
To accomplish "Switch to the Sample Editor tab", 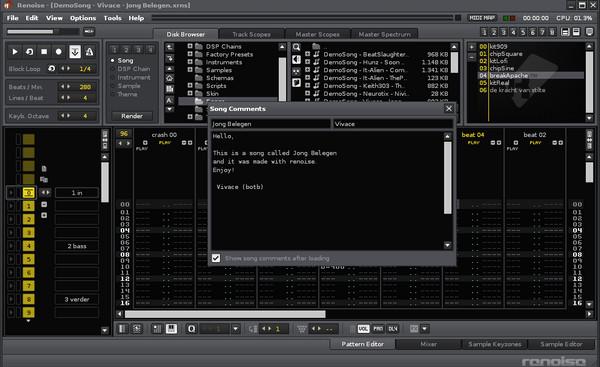I will tap(561, 344).
